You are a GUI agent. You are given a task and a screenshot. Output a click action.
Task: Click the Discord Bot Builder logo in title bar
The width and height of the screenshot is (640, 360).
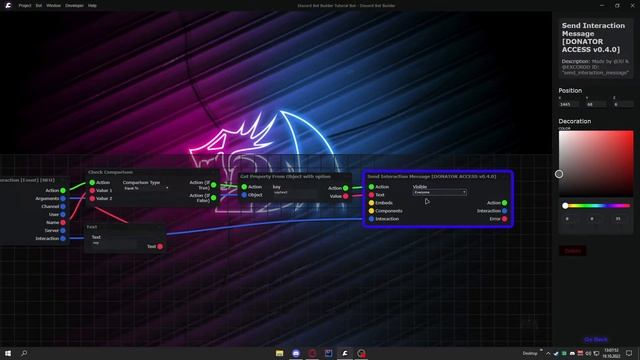(x=8, y=5)
